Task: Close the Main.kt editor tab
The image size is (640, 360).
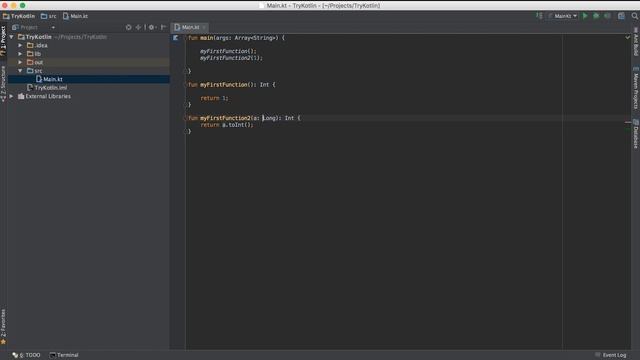Action: point(204,27)
